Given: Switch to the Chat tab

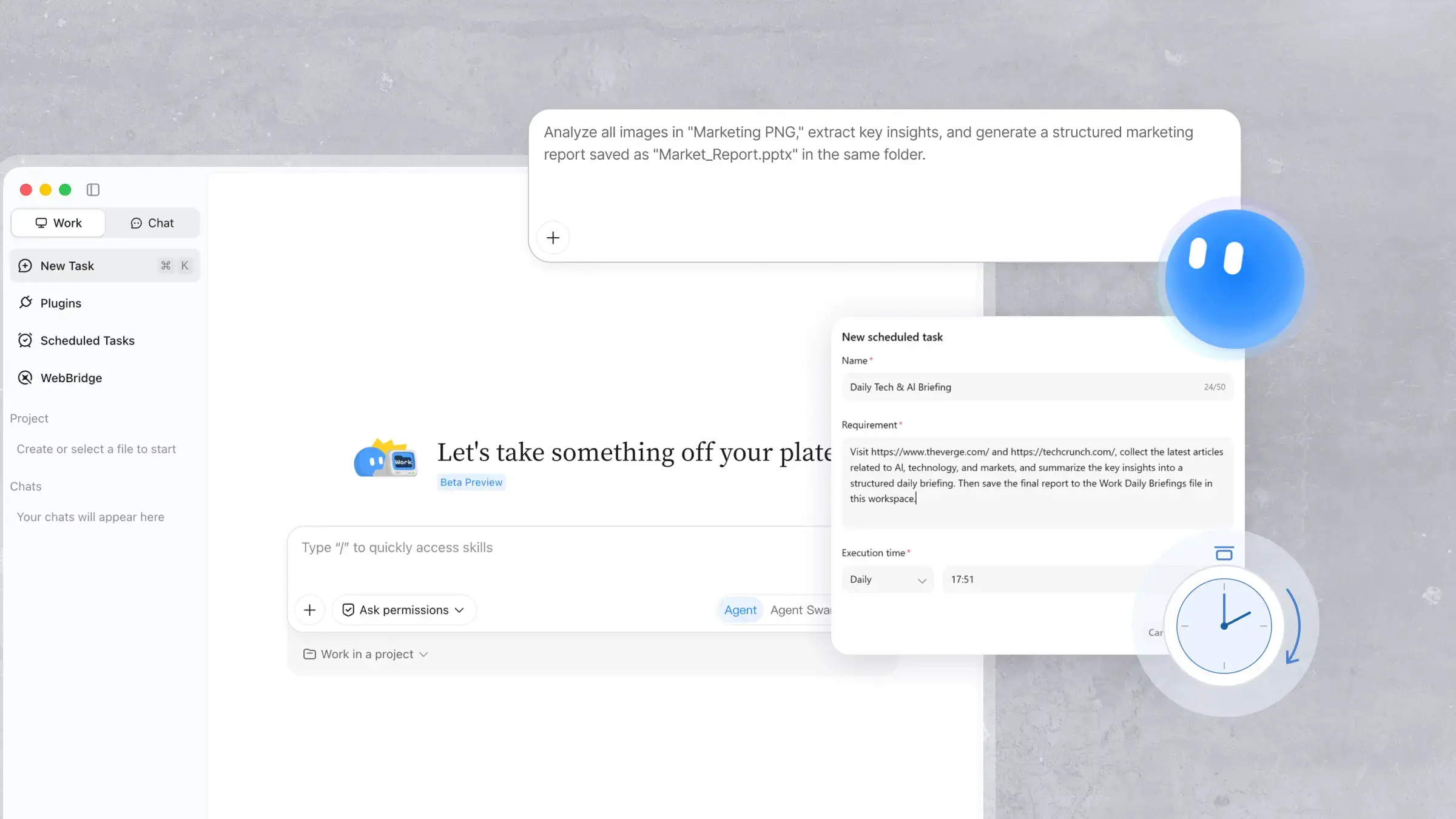Looking at the screenshot, I should [152, 223].
